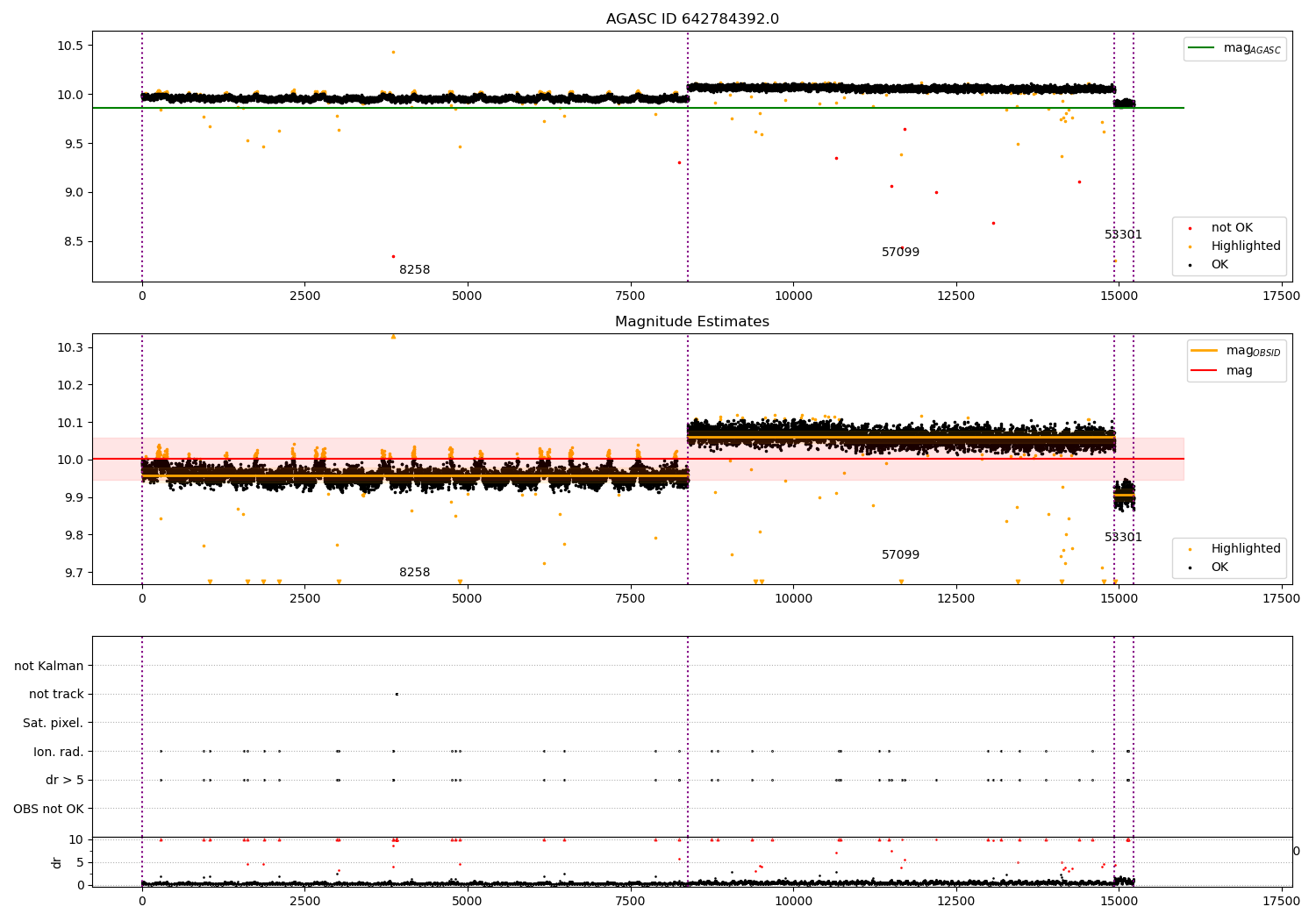Click the plot title 'AGASC ID 642784392.0'
This screenshot has height=921, width=1316.
click(692, 19)
